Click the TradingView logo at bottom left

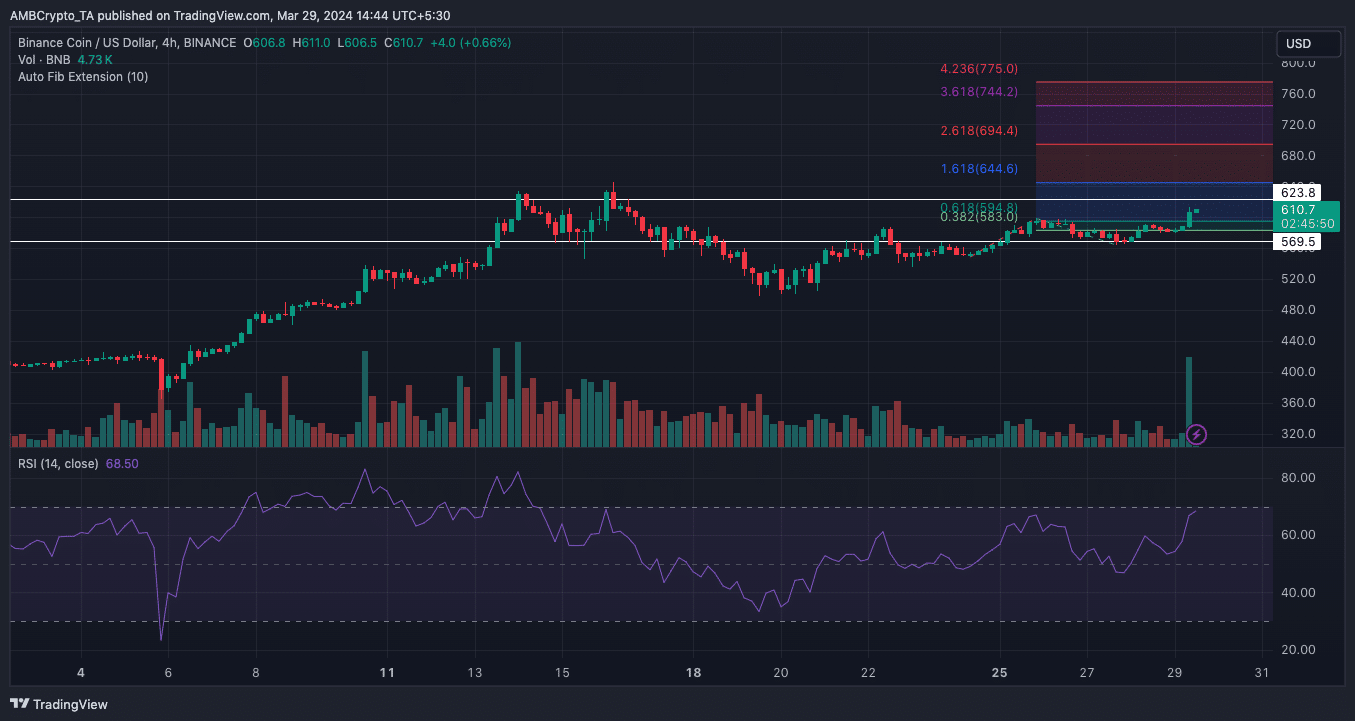(x=59, y=704)
